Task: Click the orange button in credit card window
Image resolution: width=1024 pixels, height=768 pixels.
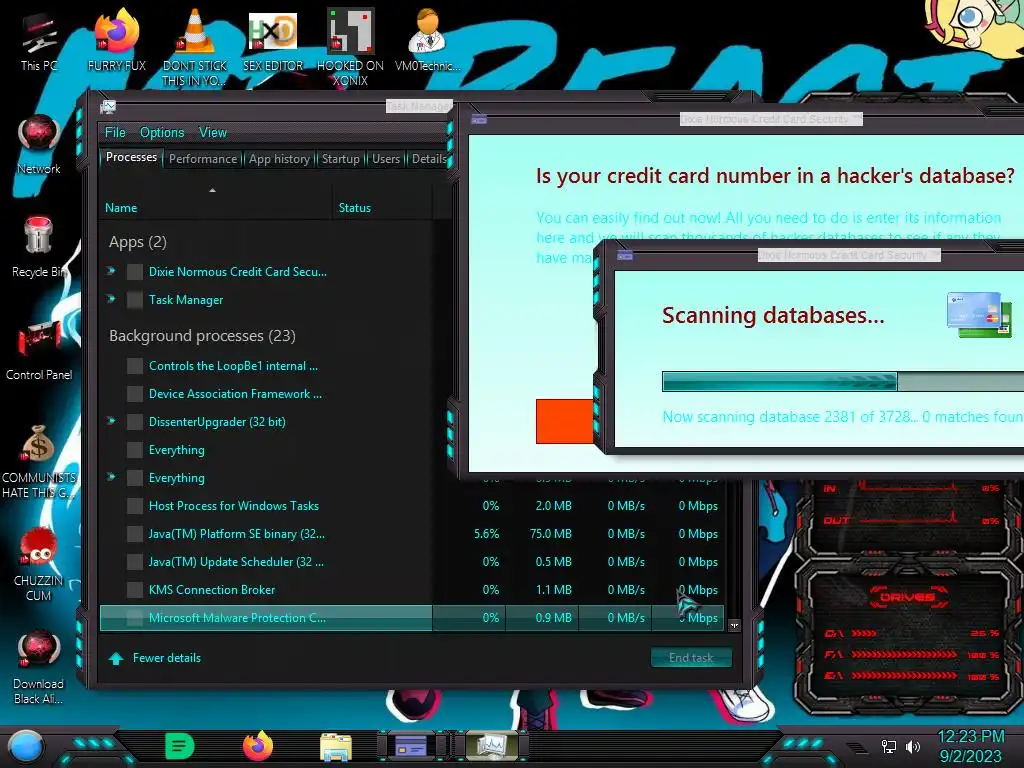Action: pos(564,421)
